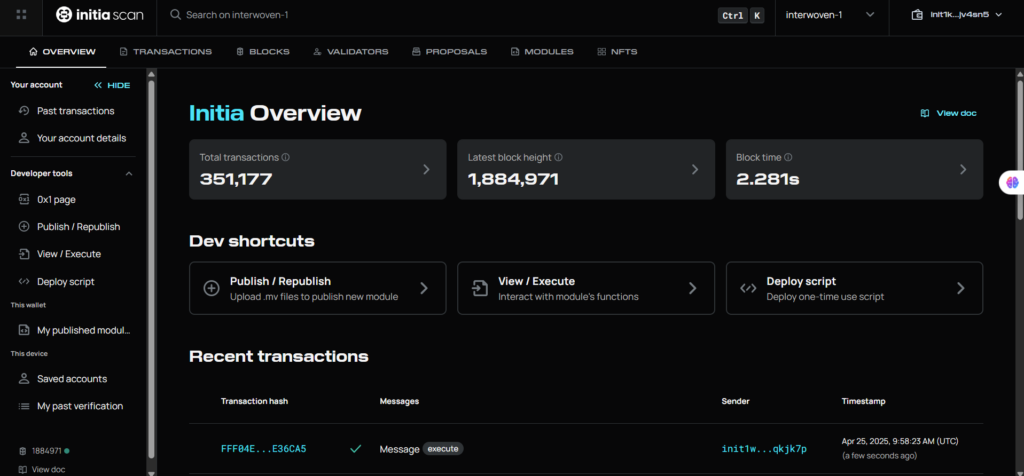Image resolution: width=1024 pixels, height=476 pixels.
Task: Click the code brackets icon in Deploy script card
Action: pyautogui.click(x=748, y=288)
